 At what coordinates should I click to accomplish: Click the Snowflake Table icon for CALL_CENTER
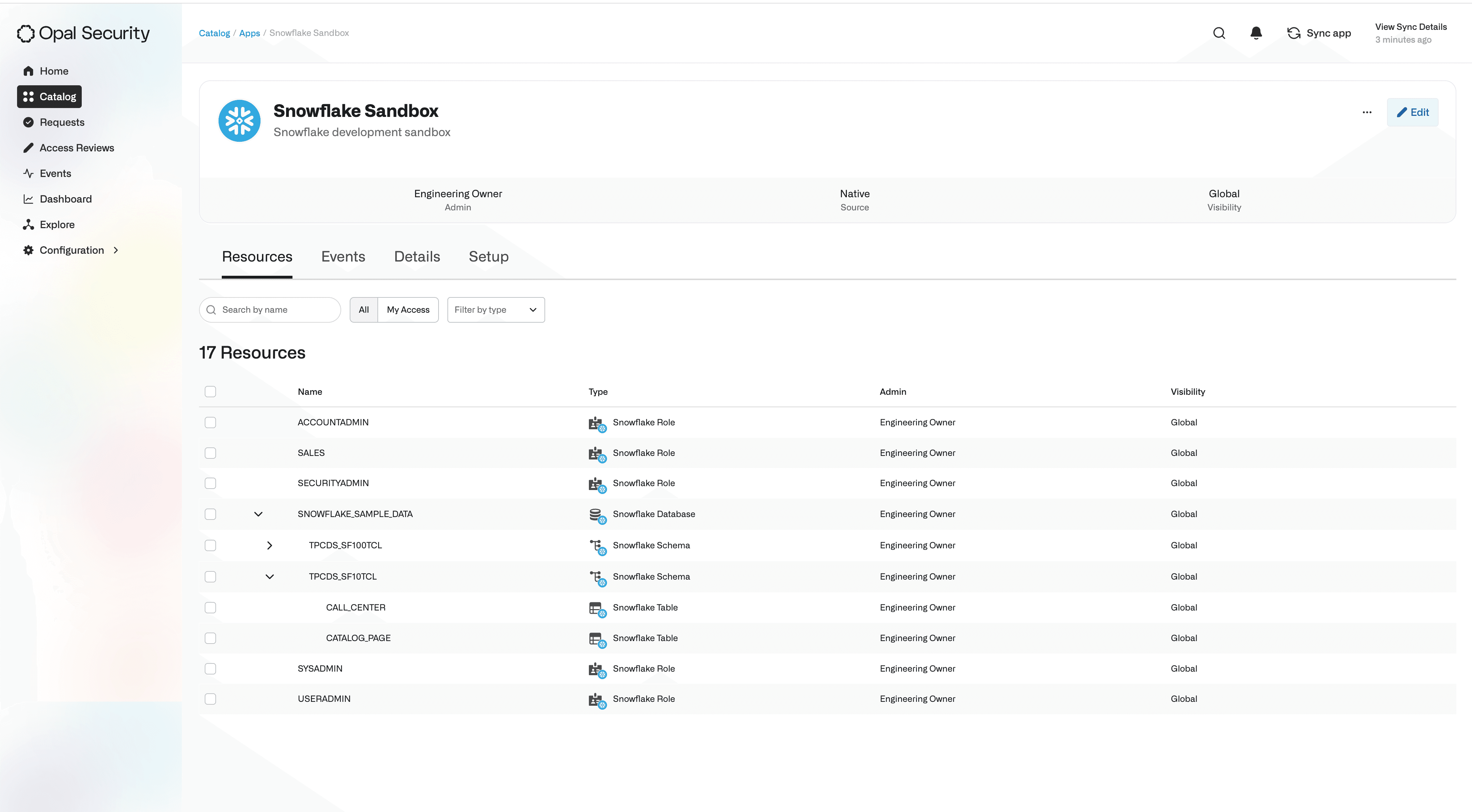[x=597, y=609]
